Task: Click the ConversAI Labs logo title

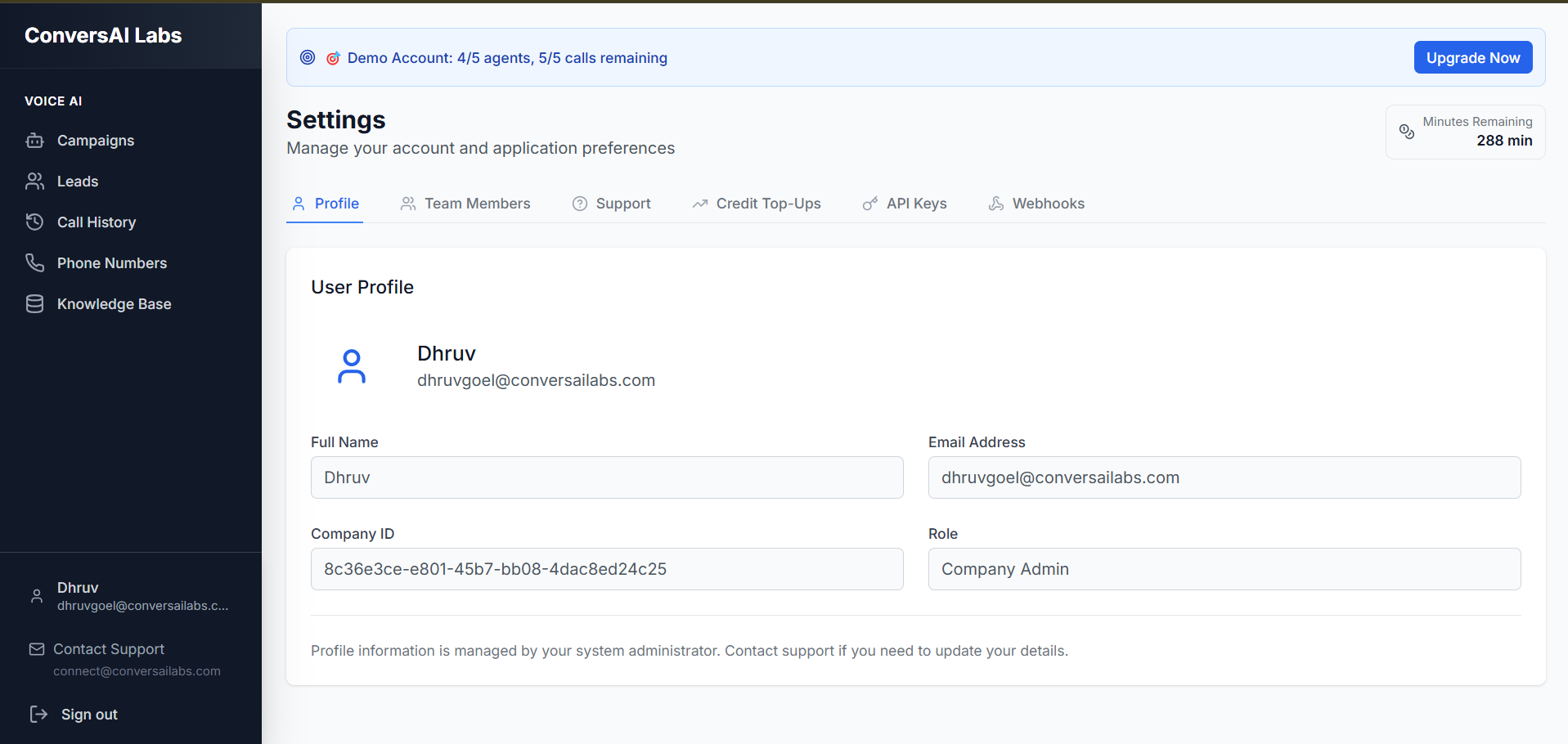Action: pyautogui.click(x=103, y=35)
